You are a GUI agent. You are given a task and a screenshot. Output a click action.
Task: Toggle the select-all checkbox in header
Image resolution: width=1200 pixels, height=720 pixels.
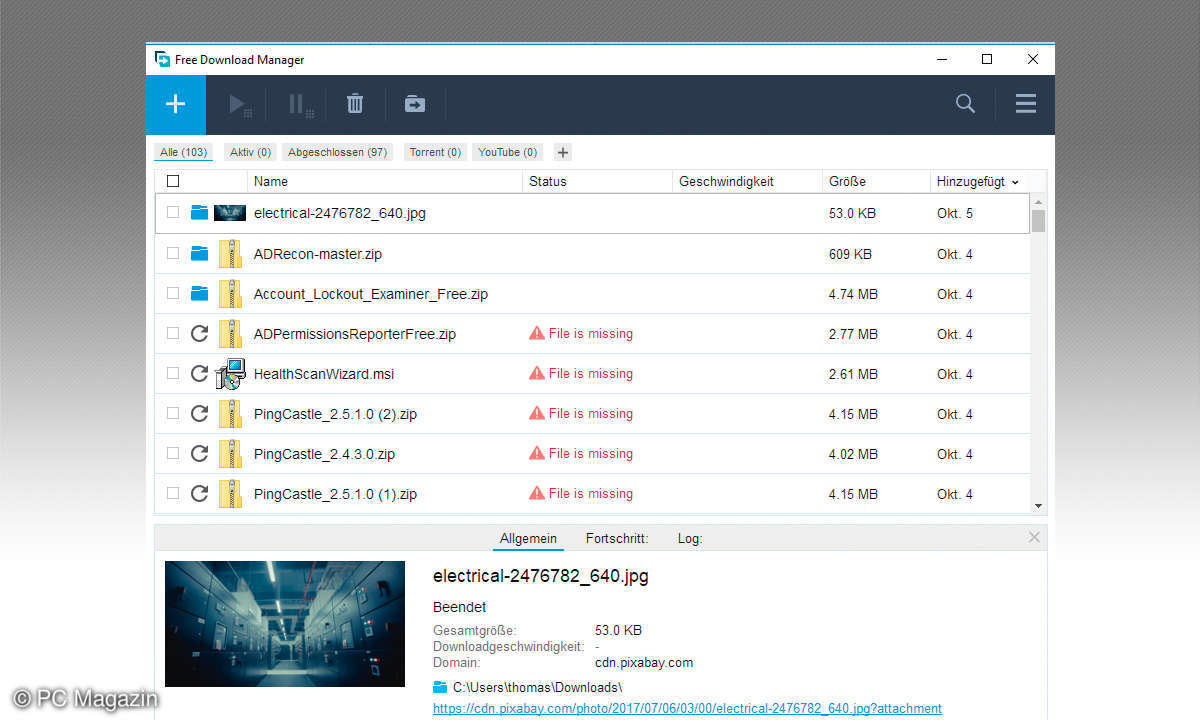(x=173, y=181)
